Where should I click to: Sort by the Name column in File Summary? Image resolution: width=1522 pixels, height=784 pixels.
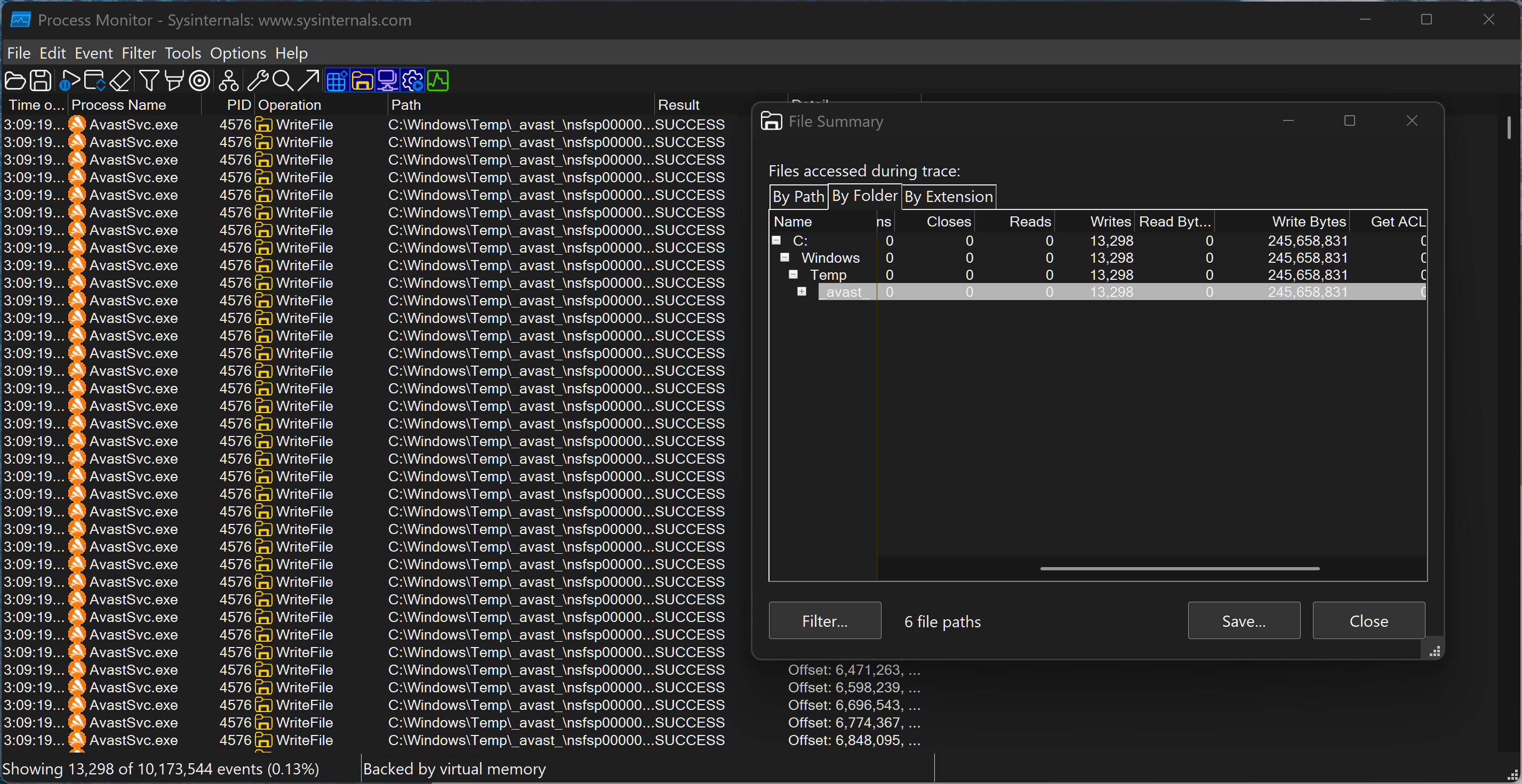tap(822, 221)
